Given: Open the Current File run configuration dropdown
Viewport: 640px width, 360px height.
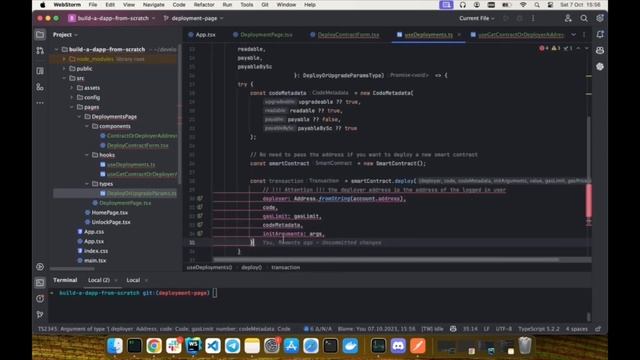Looking at the screenshot, I should pos(476,18).
